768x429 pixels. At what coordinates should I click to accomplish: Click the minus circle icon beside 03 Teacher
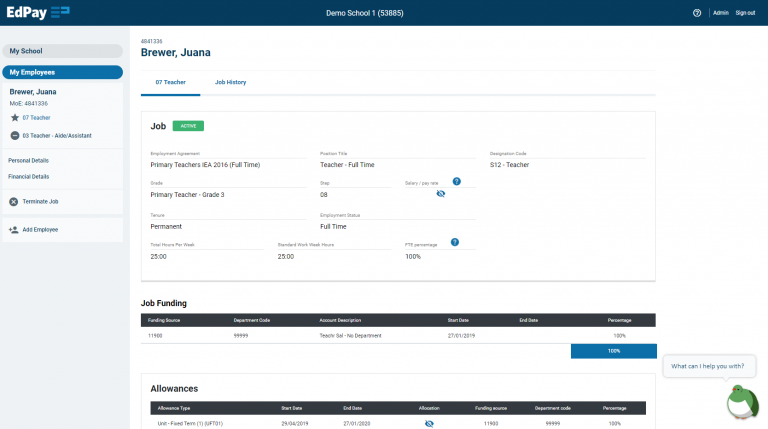(x=15, y=136)
